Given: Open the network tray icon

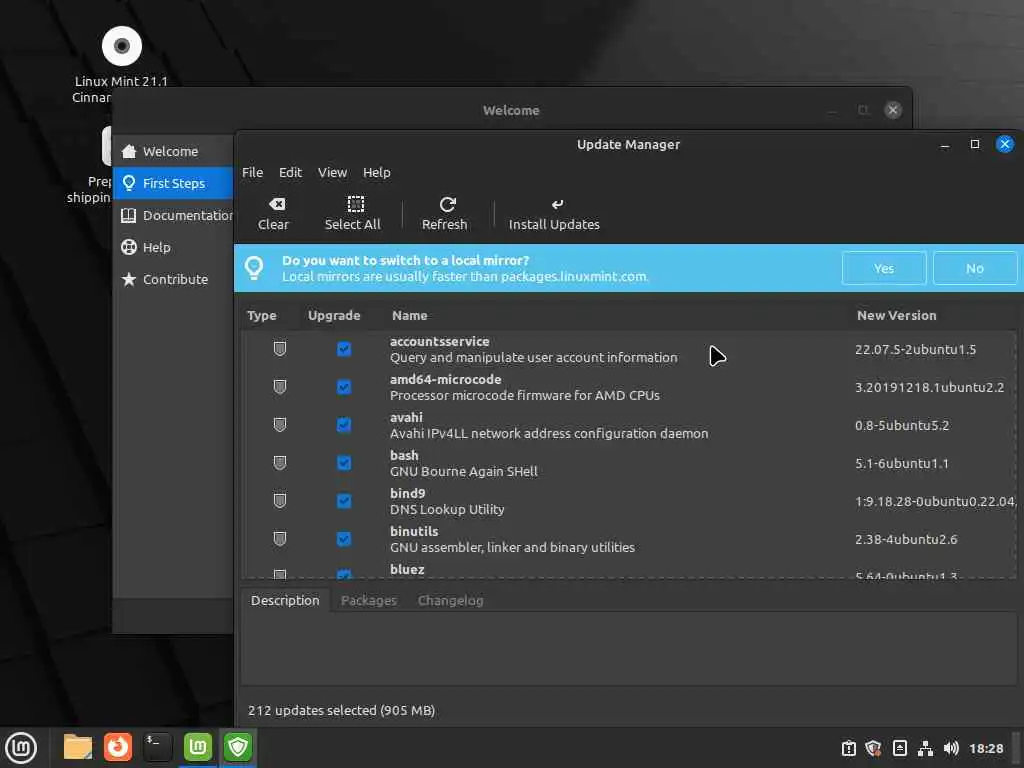Looking at the screenshot, I should (925, 748).
